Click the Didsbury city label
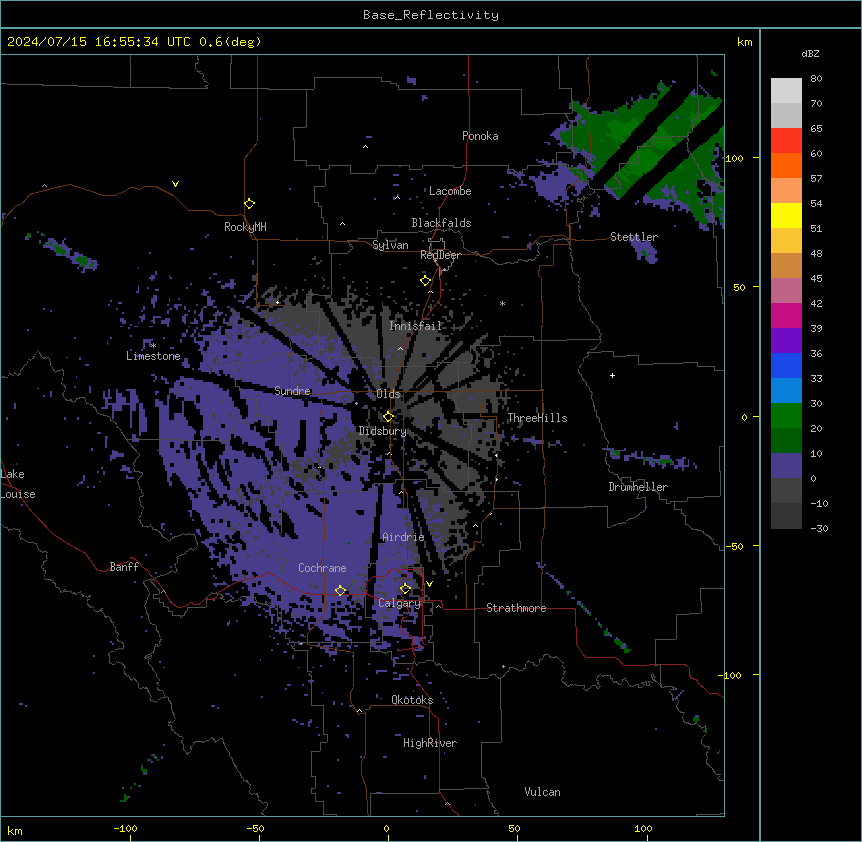The image size is (862, 842). (x=382, y=431)
